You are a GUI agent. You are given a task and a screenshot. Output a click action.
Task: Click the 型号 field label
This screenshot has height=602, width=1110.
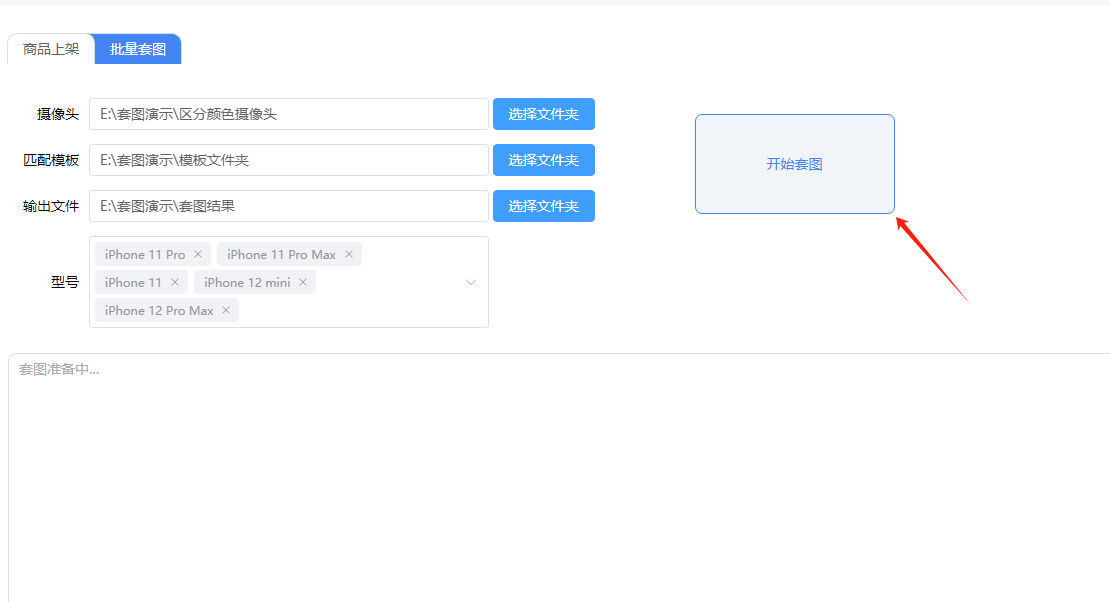(x=65, y=282)
